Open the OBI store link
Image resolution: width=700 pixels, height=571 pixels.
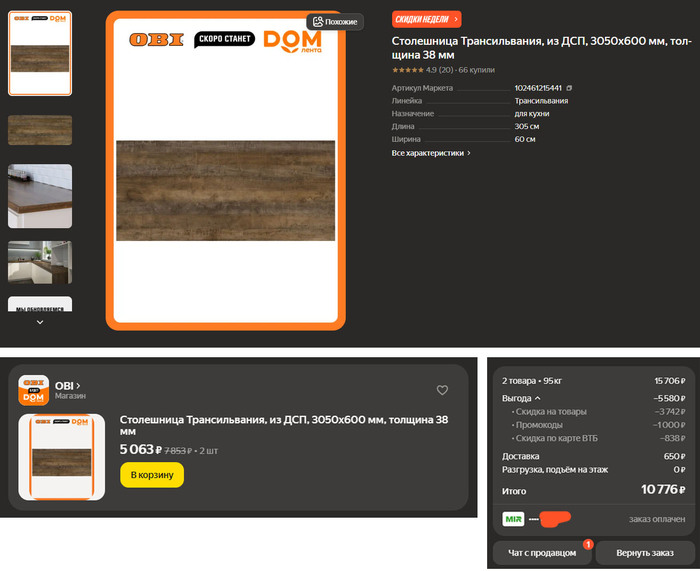tap(67, 385)
